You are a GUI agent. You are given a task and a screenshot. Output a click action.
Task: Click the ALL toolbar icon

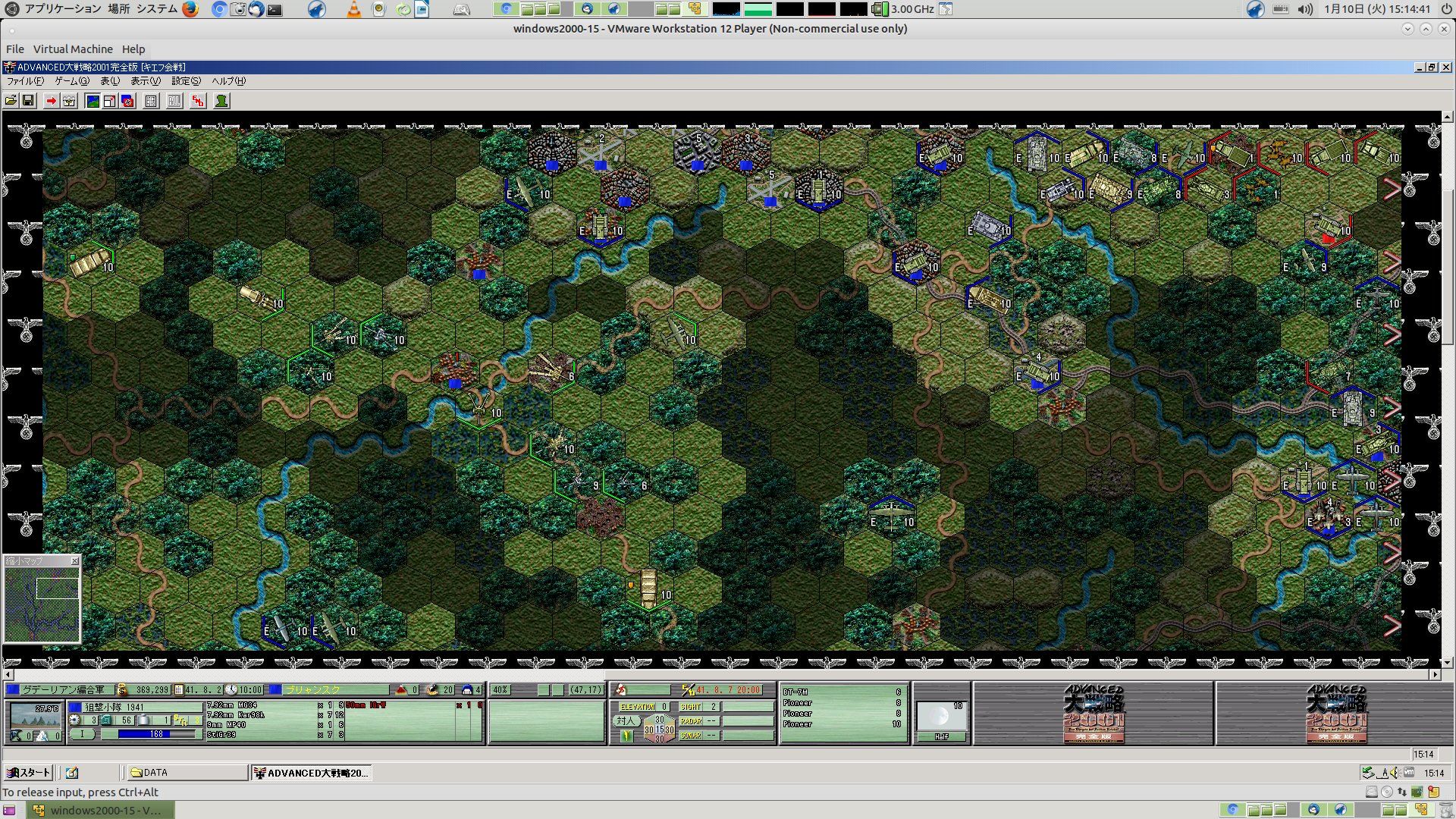174,101
